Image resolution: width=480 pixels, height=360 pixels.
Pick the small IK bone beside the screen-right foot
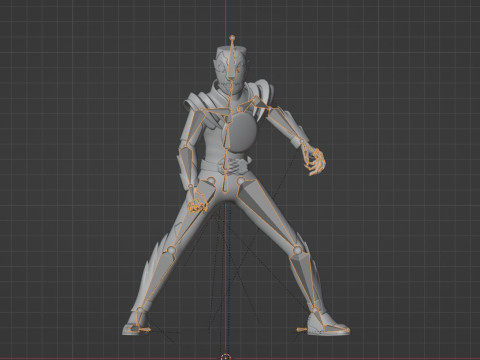(302, 330)
